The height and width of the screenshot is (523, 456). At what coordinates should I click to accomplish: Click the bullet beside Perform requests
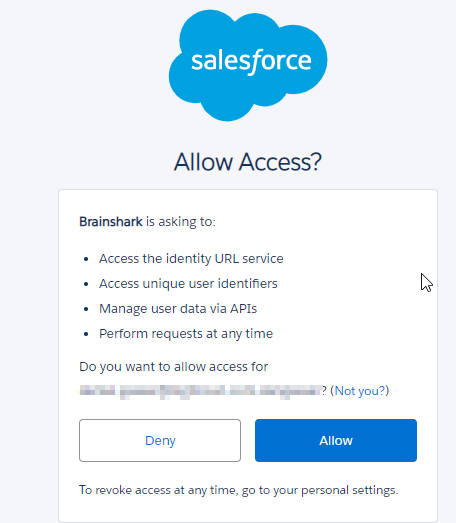point(86,334)
